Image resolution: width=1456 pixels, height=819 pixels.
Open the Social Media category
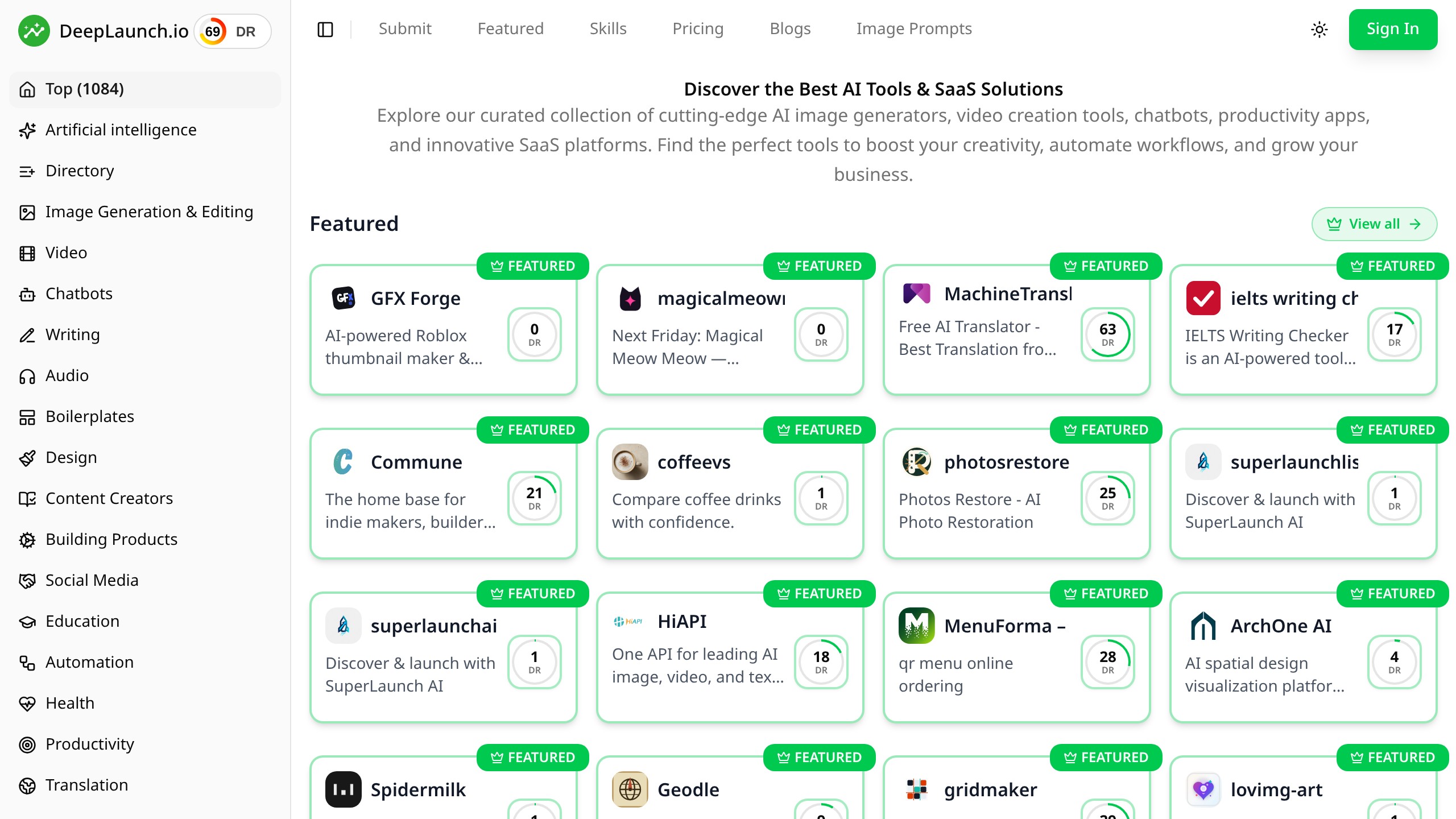pos(145,580)
